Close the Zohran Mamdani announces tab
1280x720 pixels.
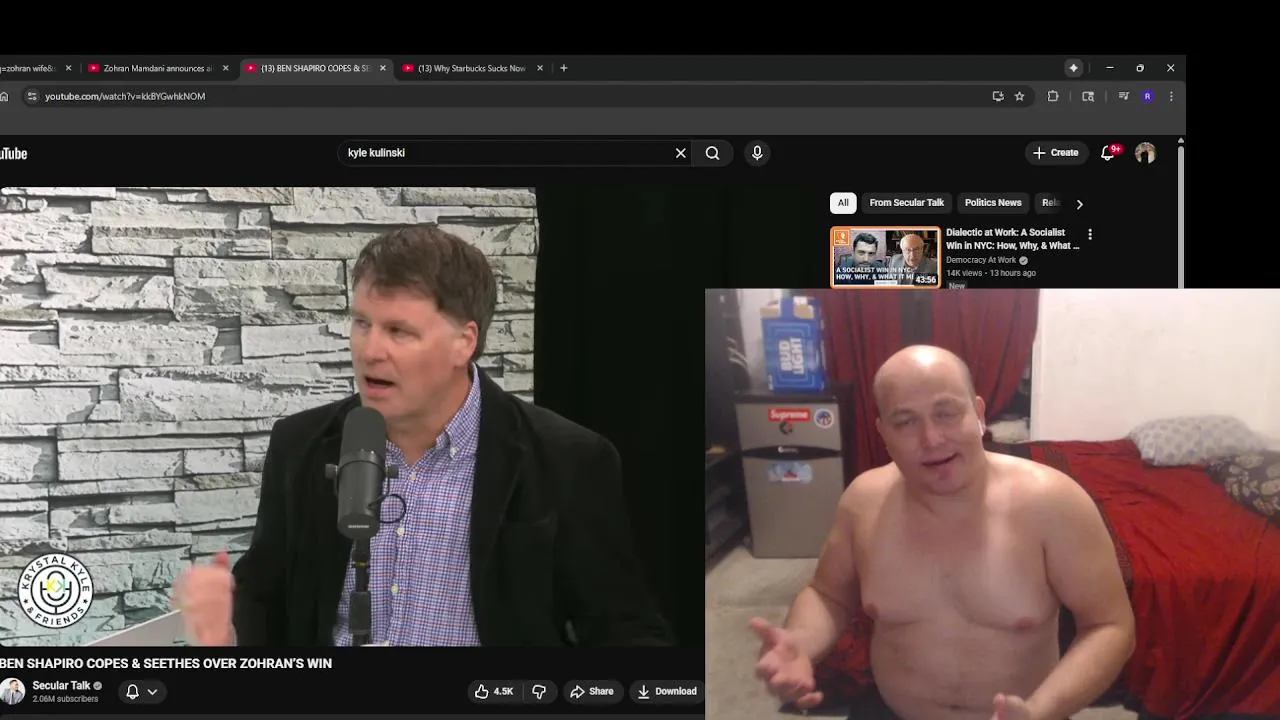(x=225, y=68)
